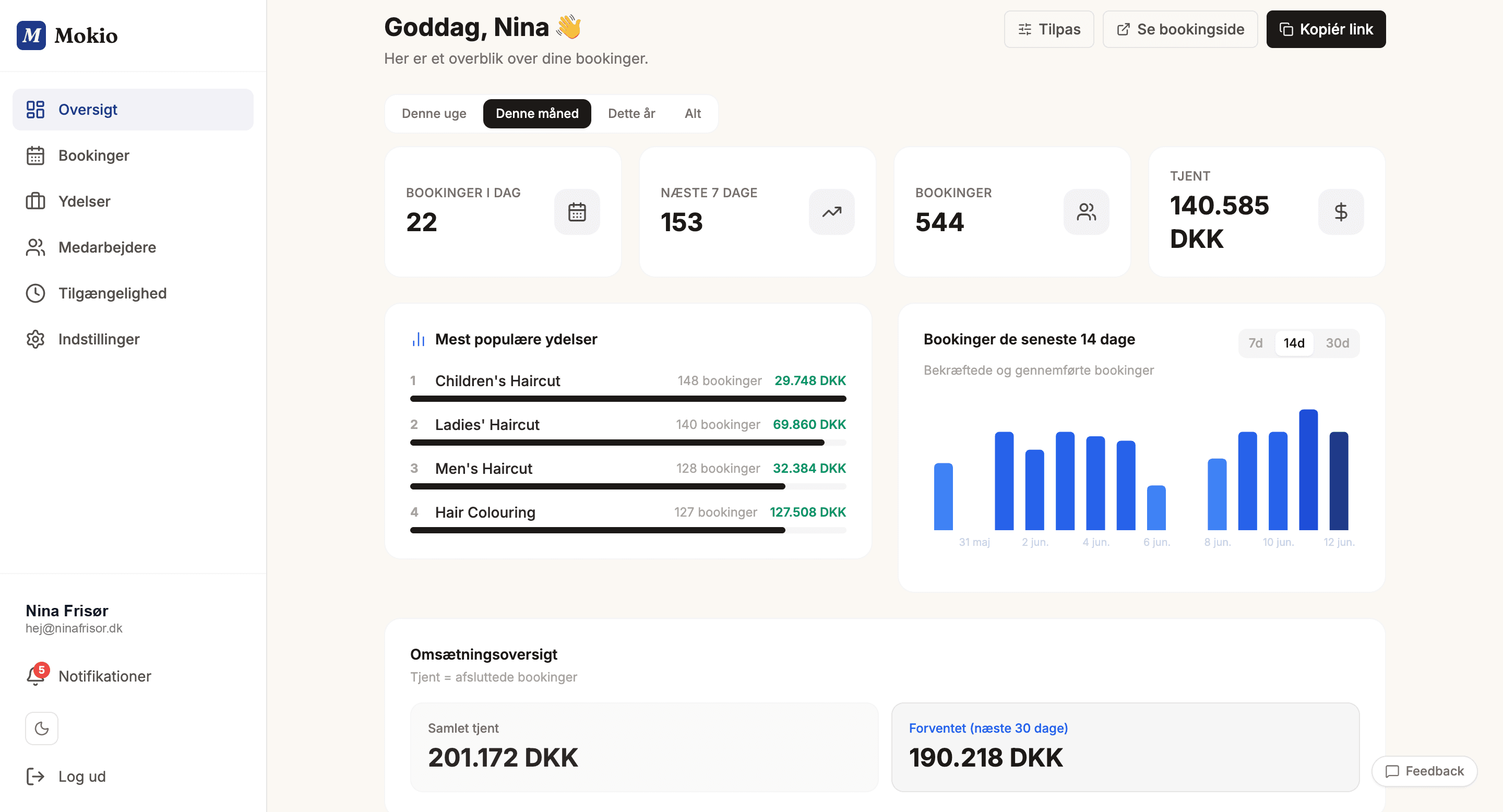Open Indstillinger in the sidebar

point(133,339)
